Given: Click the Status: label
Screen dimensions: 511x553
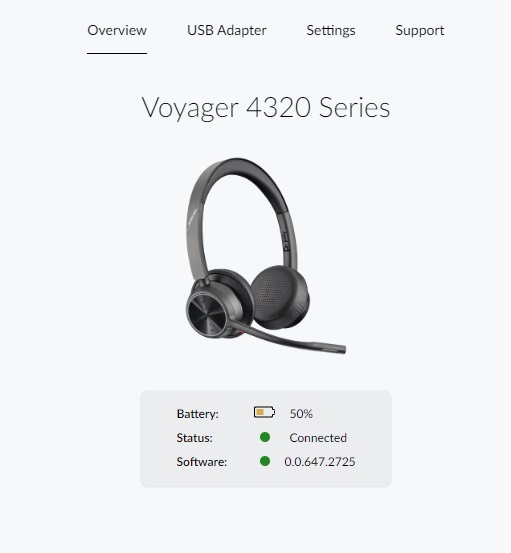Looking at the screenshot, I should (194, 438).
